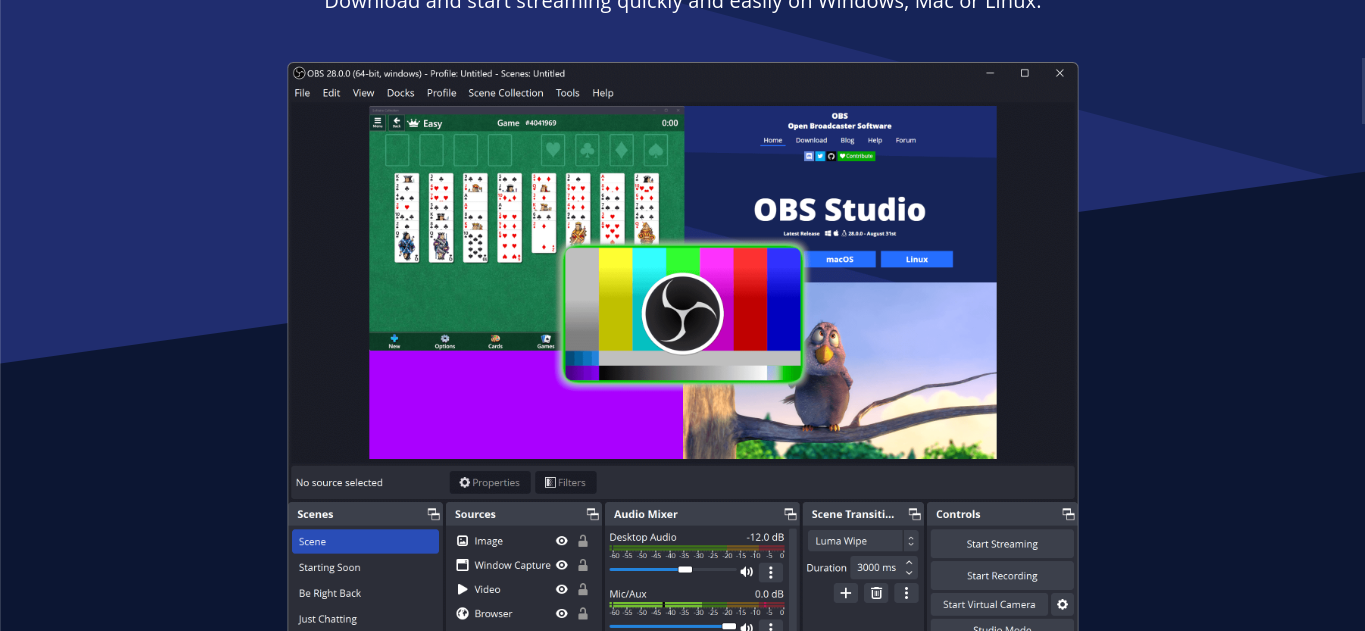This screenshot has height=631, width=1365.
Task: Toggle the lock on Video source
Action: [x=583, y=589]
